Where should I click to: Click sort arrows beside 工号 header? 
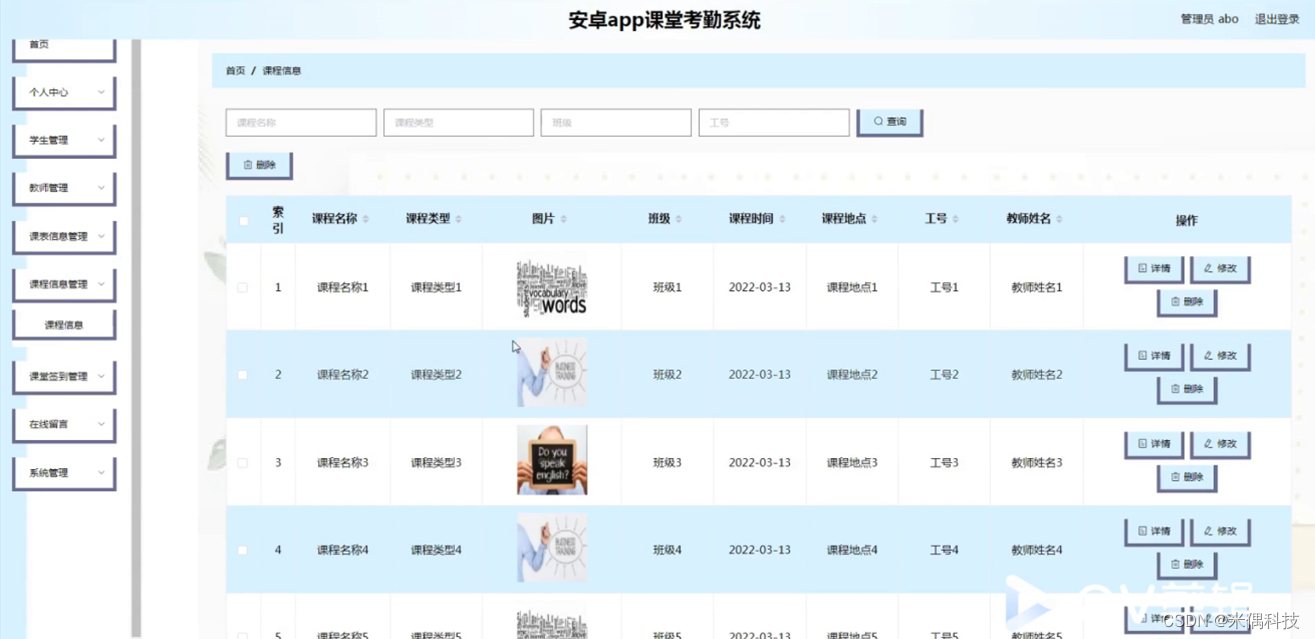[x=956, y=219]
